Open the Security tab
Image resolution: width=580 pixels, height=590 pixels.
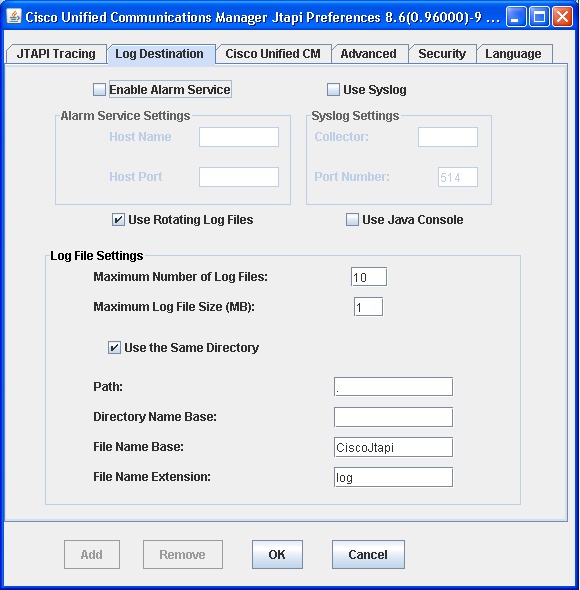[x=442, y=54]
